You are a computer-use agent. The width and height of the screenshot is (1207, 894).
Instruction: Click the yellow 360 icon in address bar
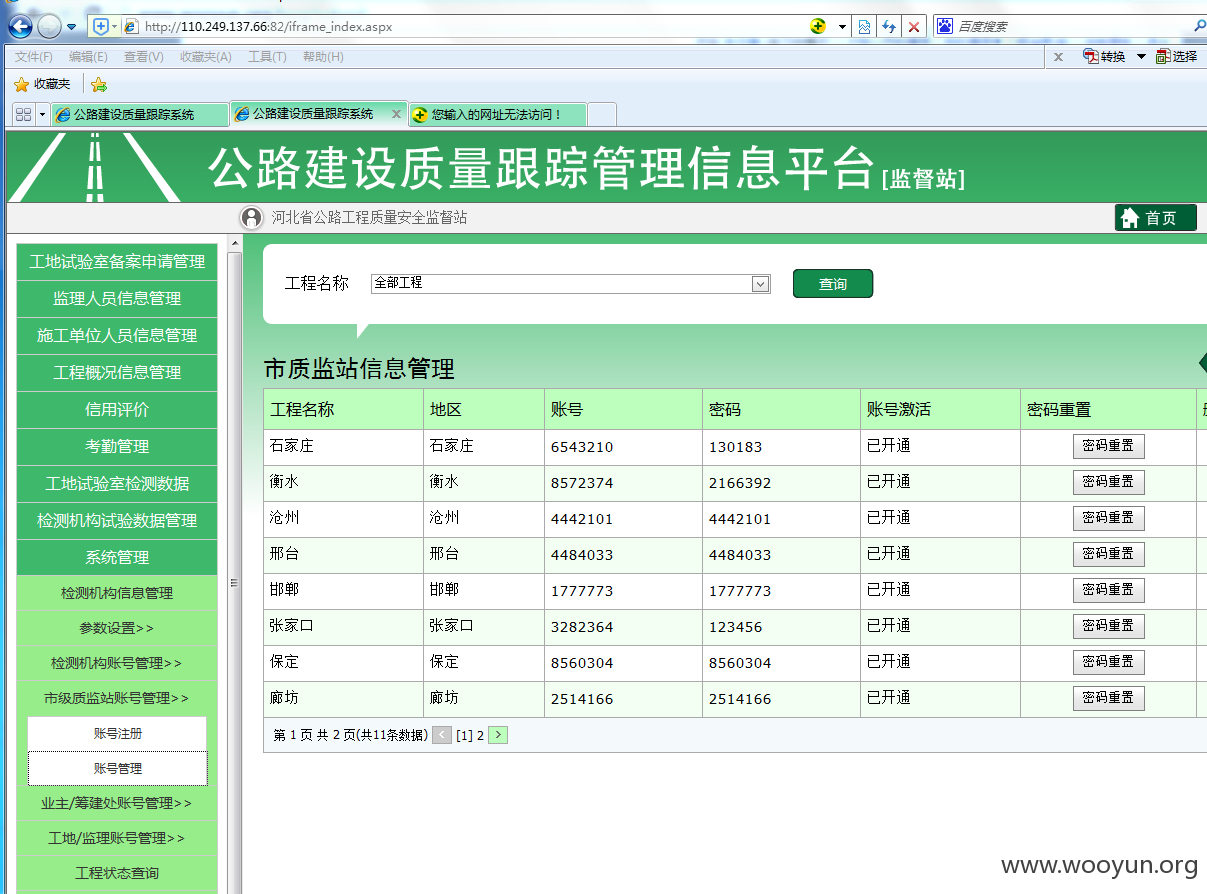pos(818,27)
